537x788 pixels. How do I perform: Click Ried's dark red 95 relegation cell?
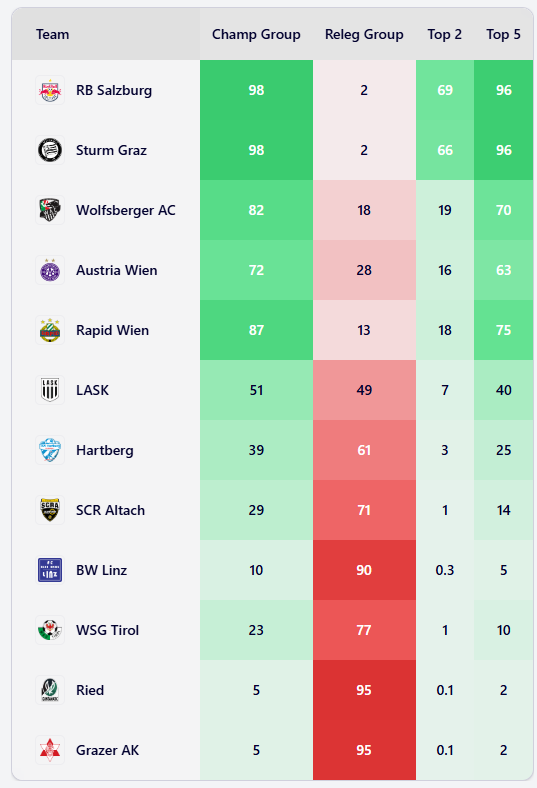(364, 690)
